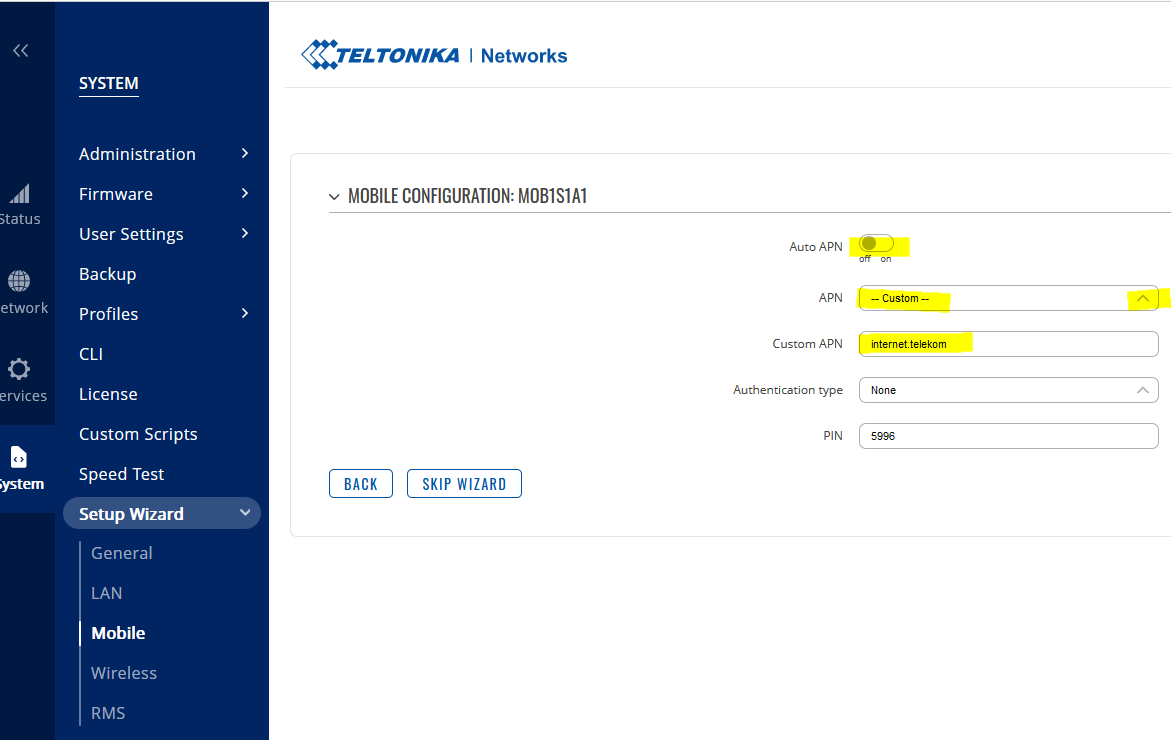The width and height of the screenshot is (1171, 740).
Task: Expand User Settings submenu
Action: (x=244, y=234)
